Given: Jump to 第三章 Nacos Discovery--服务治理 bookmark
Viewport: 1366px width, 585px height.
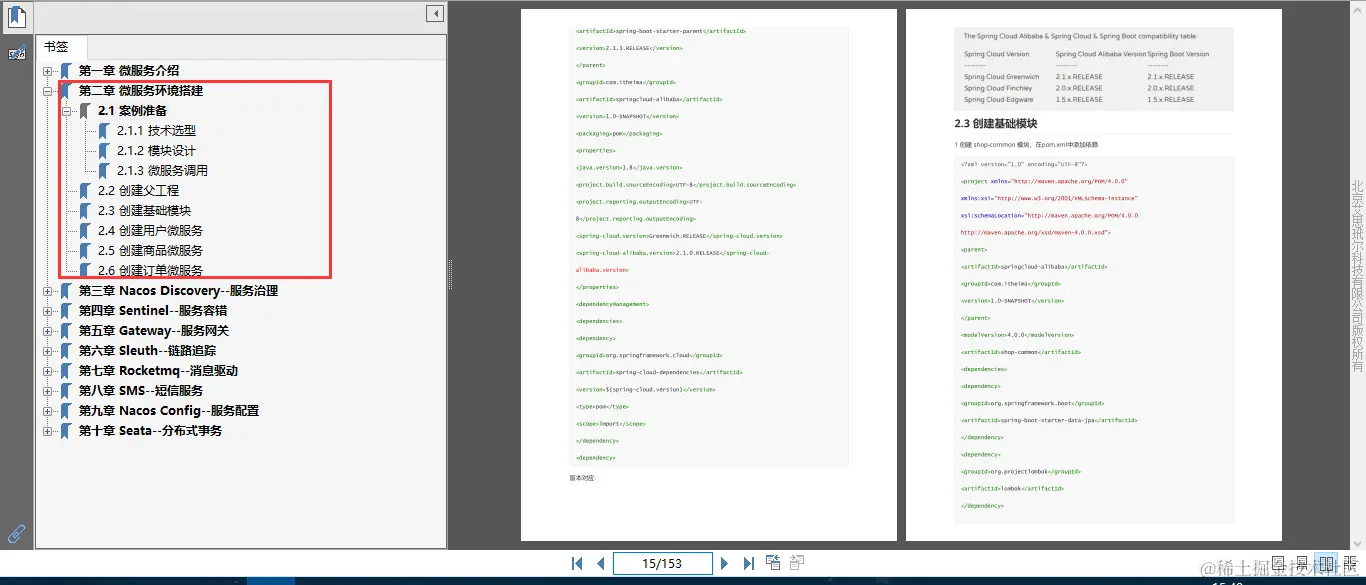Looking at the screenshot, I should pos(178,291).
